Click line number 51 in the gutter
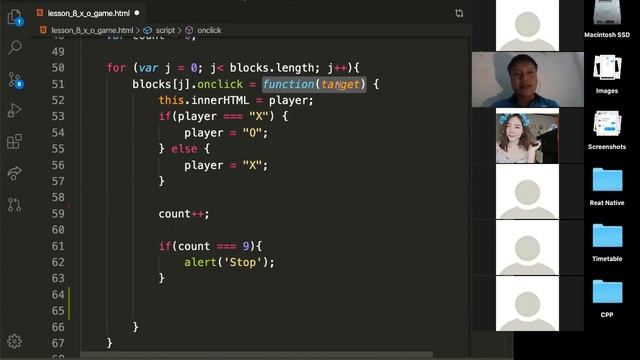This screenshot has width=640, height=360. (58, 84)
